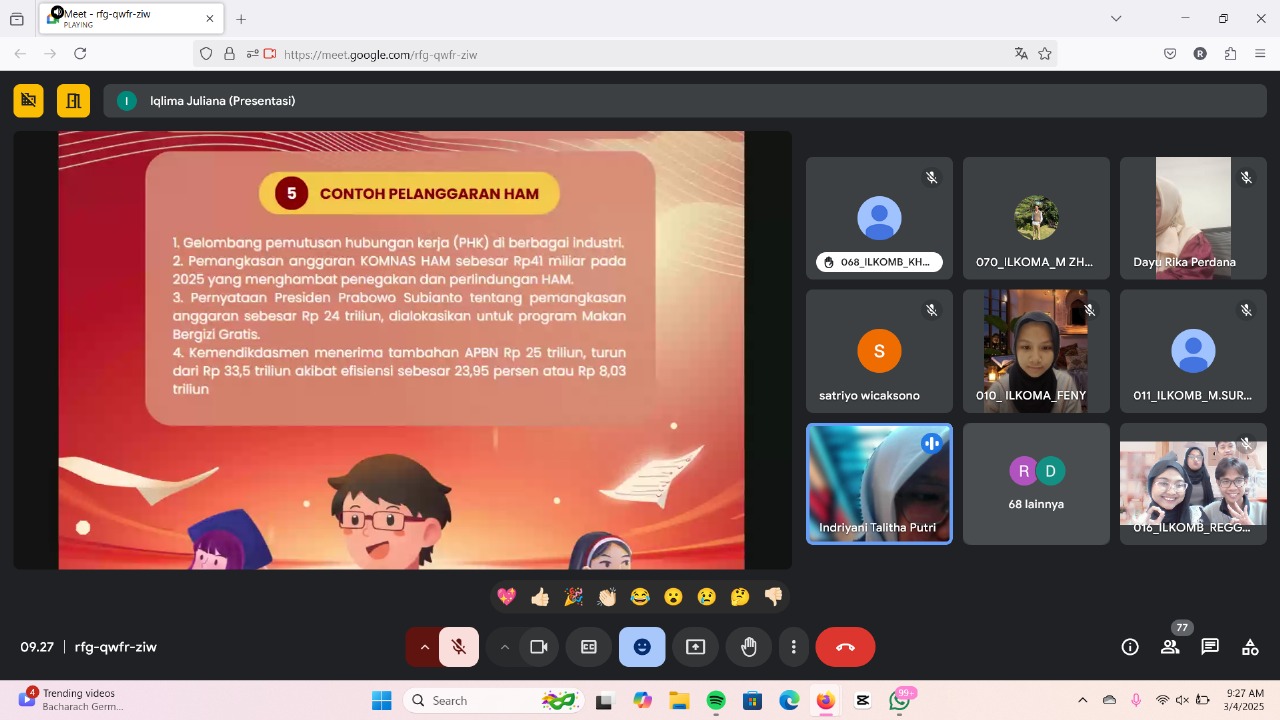
Task: Open the in-call chat panel
Action: (1210, 647)
